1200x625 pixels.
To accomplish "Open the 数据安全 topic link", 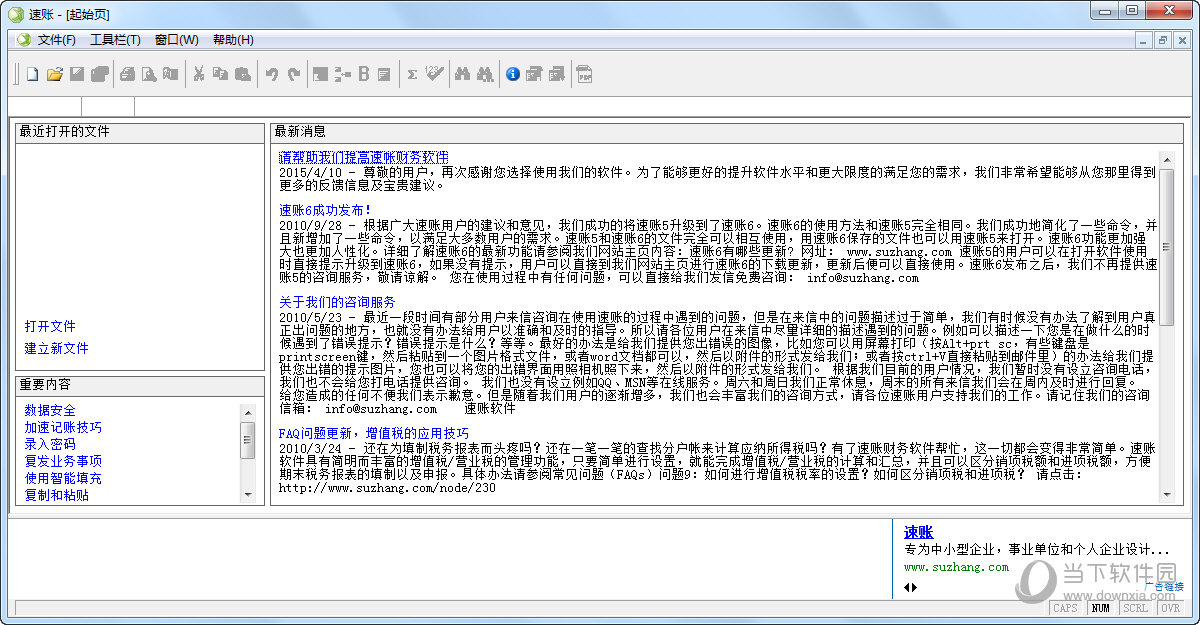I will coord(50,410).
